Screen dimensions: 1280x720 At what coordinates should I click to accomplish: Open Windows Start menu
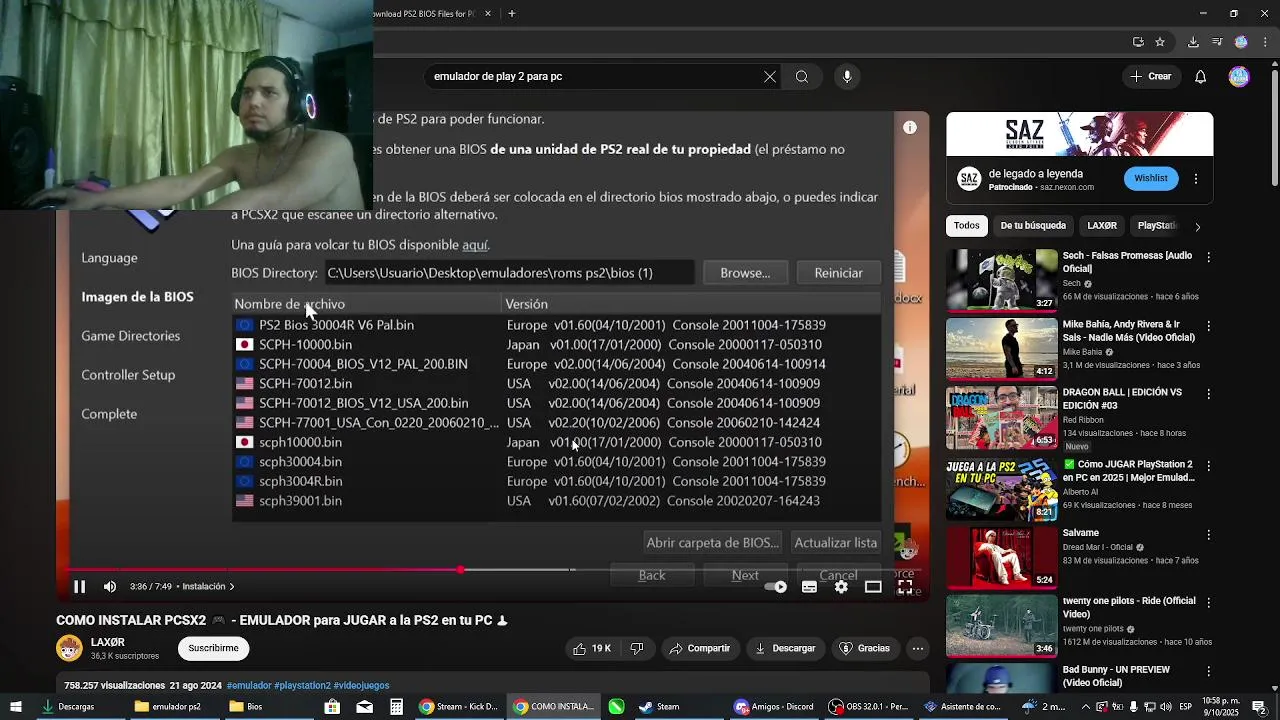point(15,707)
